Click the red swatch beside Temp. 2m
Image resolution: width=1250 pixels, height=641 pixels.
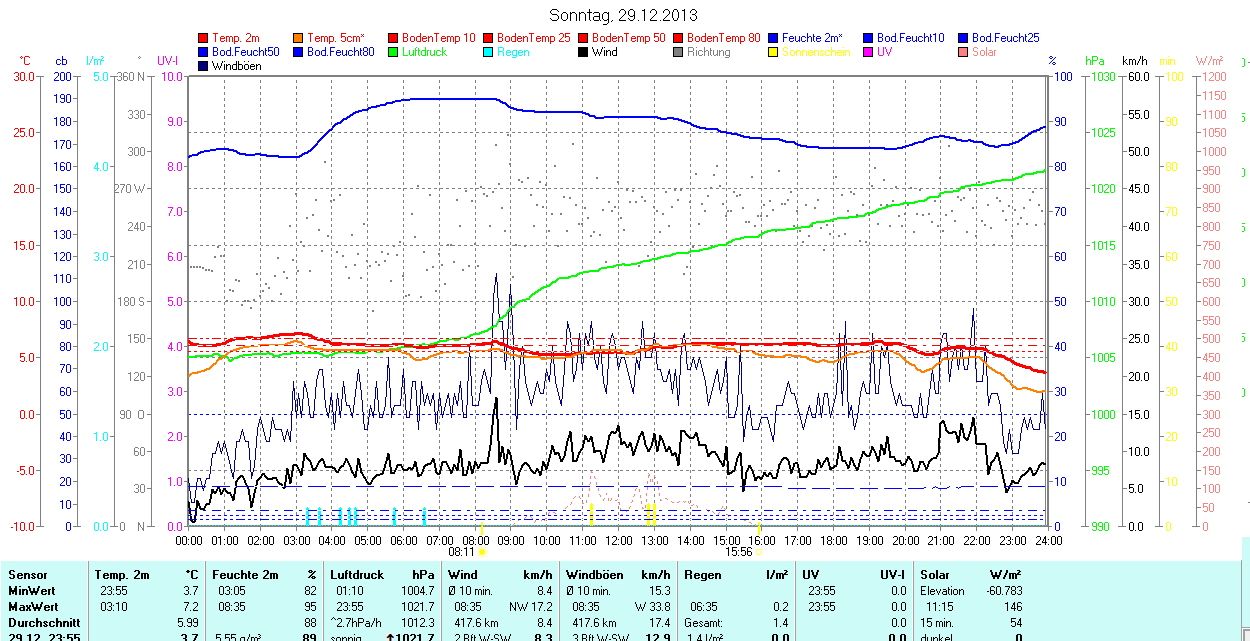pyautogui.click(x=204, y=38)
